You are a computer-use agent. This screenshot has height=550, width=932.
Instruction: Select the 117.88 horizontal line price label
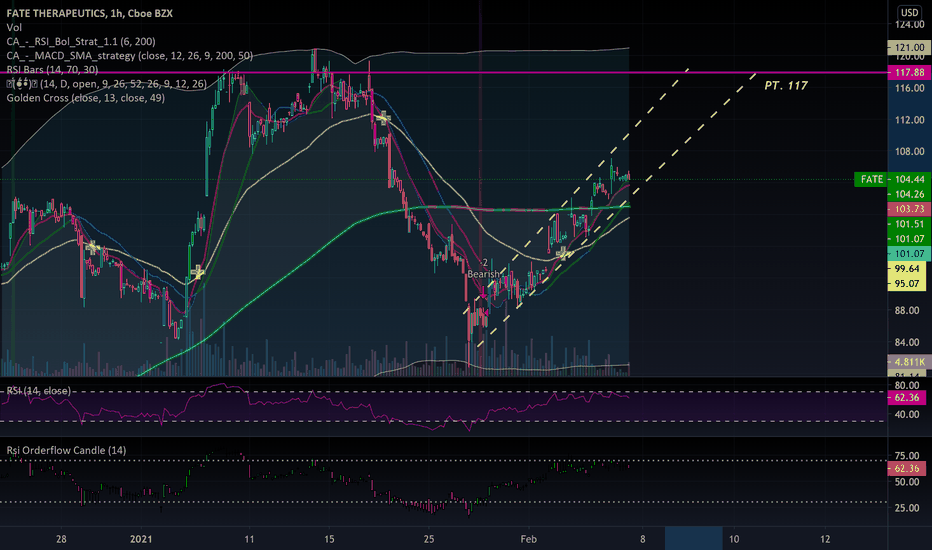(x=909, y=73)
